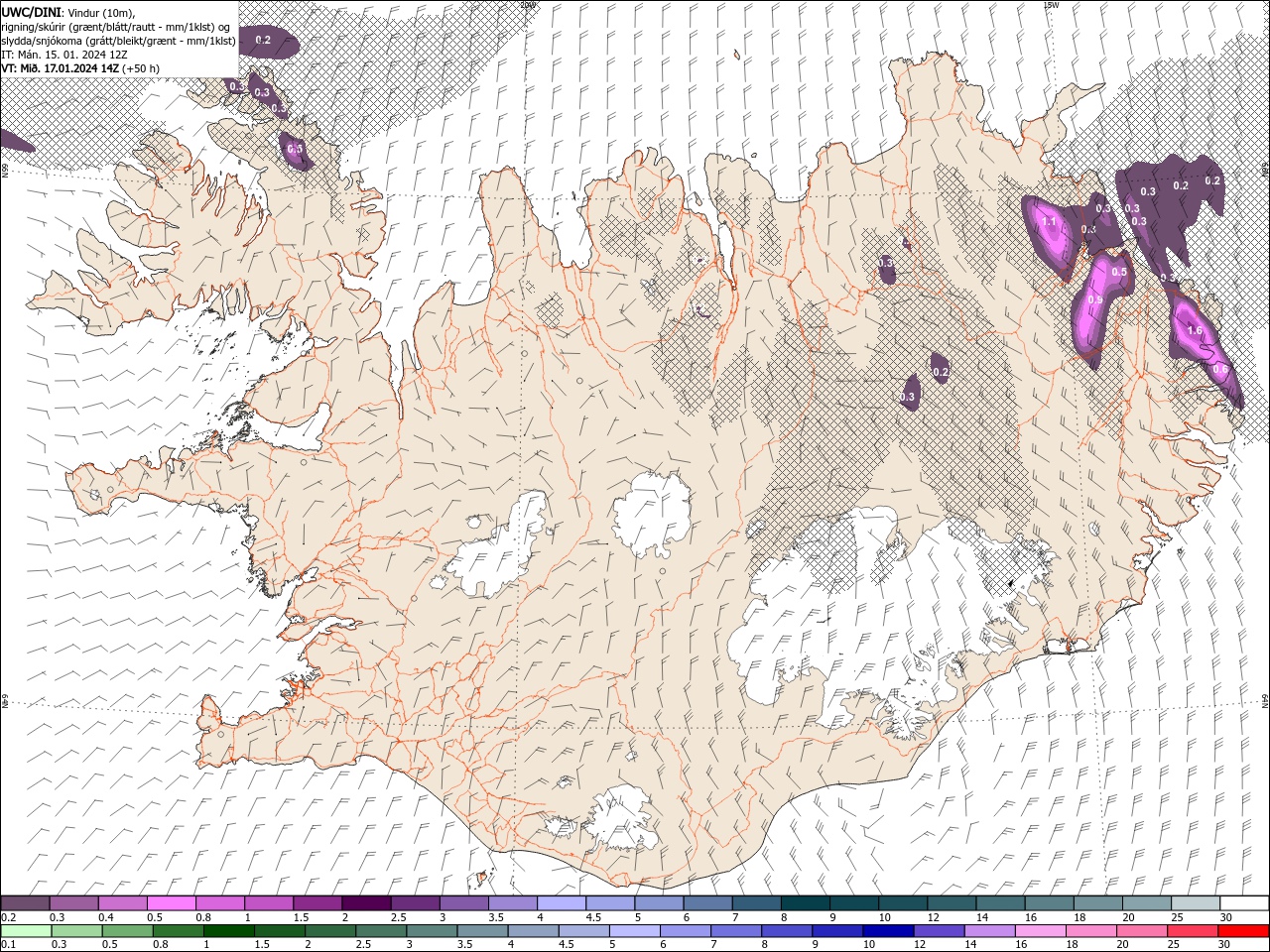Click the 0.2 label in the upper legend scale
Image resolution: width=1270 pixels, height=952 pixels.
tap(8, 917)
